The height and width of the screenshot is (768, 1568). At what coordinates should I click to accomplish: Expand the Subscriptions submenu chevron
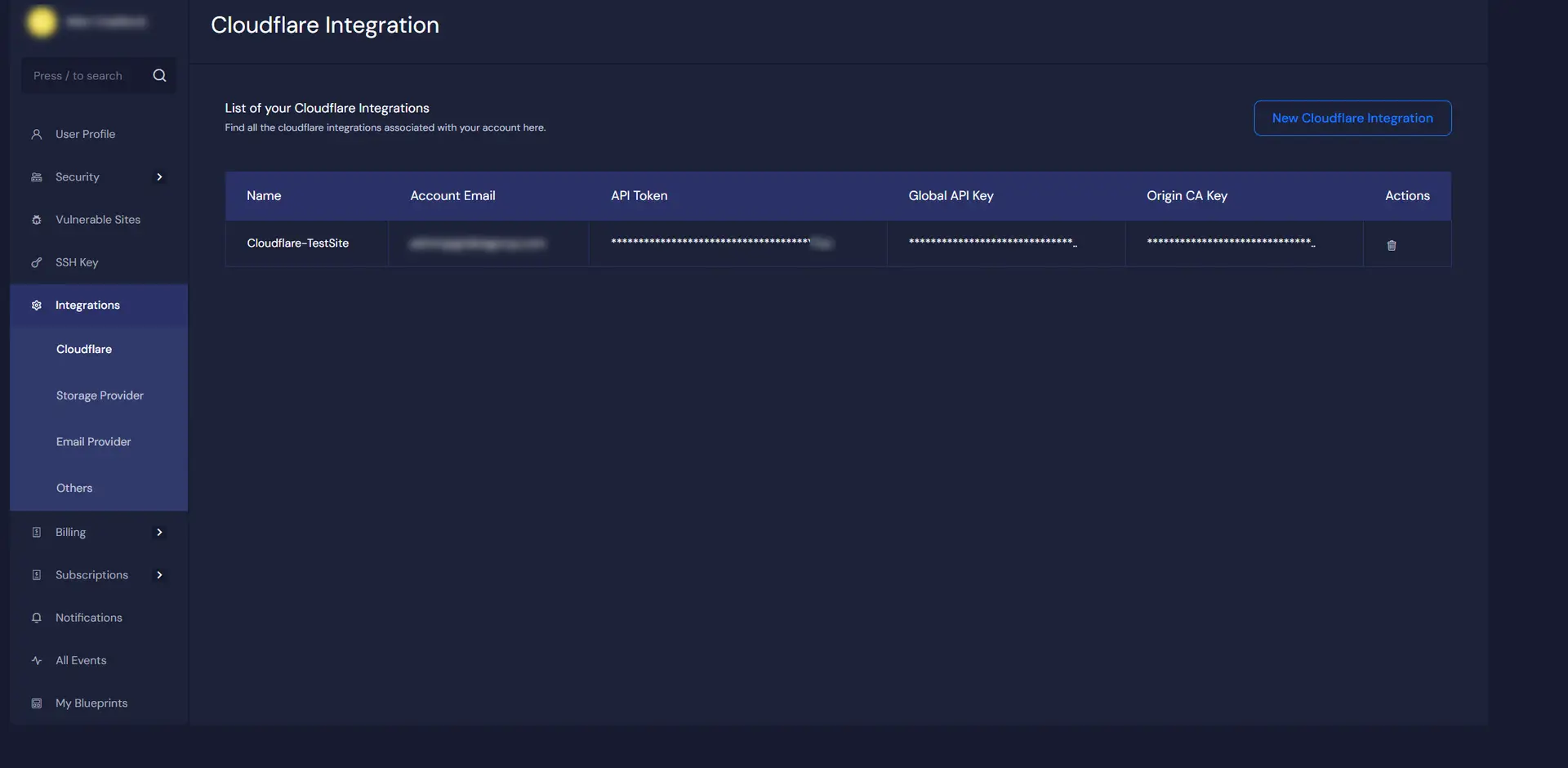pos(159,575)
